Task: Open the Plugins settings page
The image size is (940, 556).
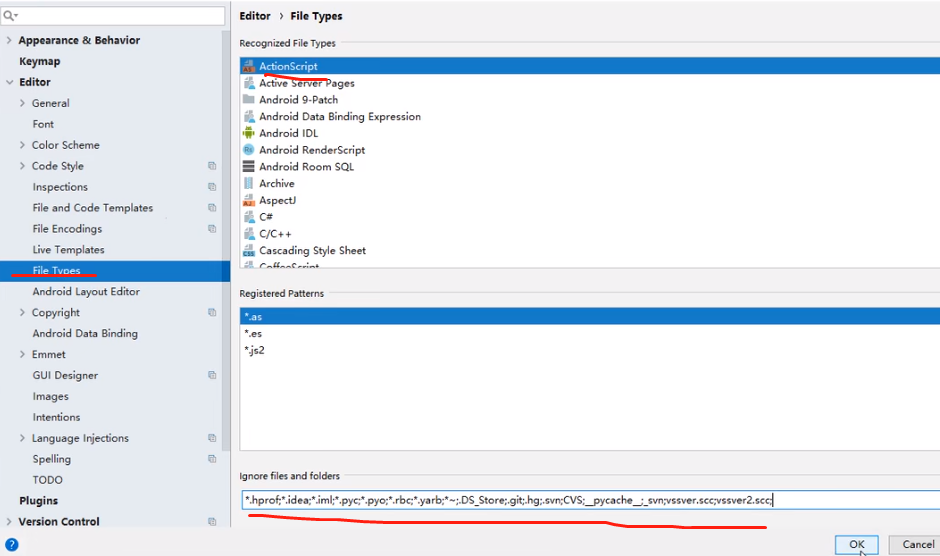Action: click(x=38, y=501)
